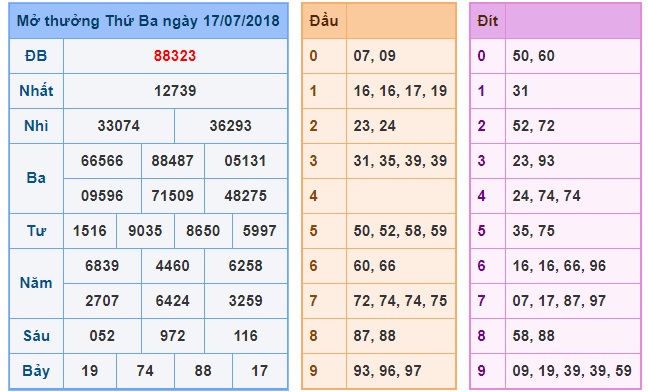Select second prize number 33074

119,126
